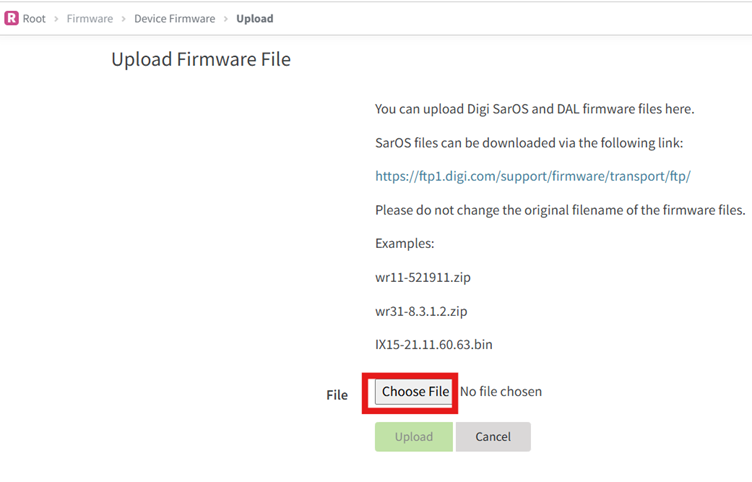Click the original filename warning text
This screenshot has width=752, height=482.
click(x=560, y=210)
